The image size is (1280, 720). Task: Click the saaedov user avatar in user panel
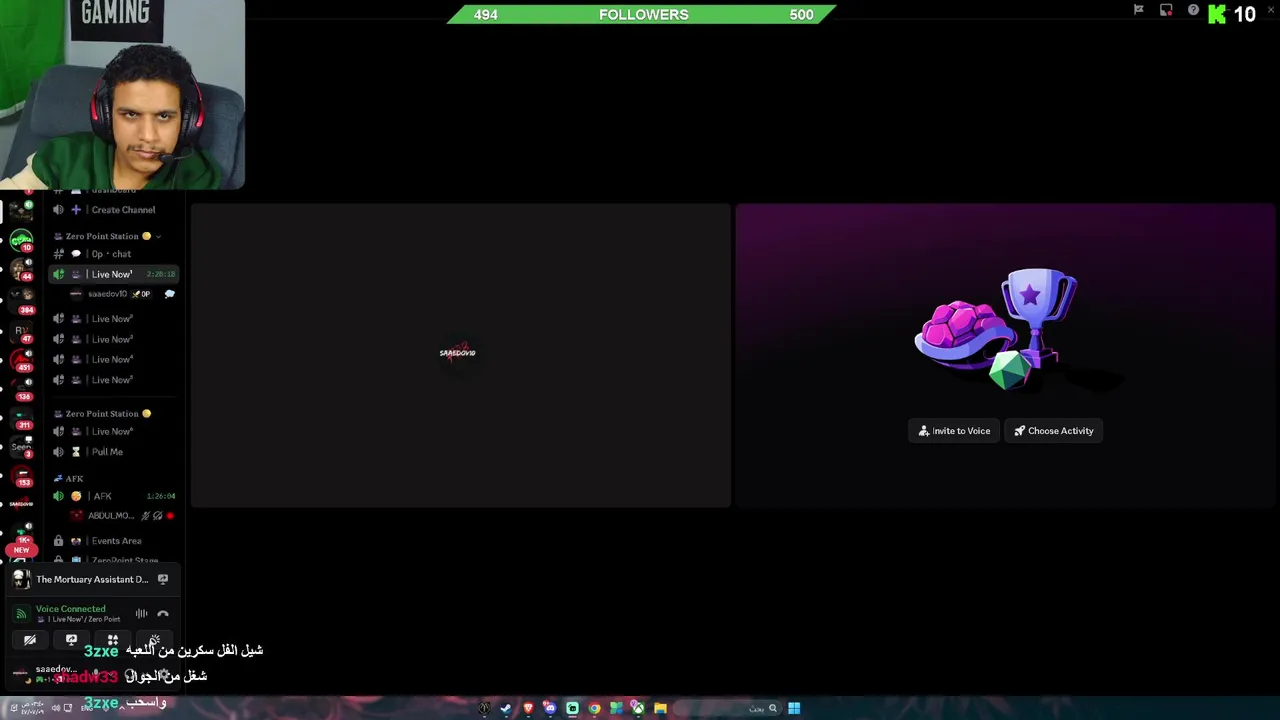tap(21, 675)
